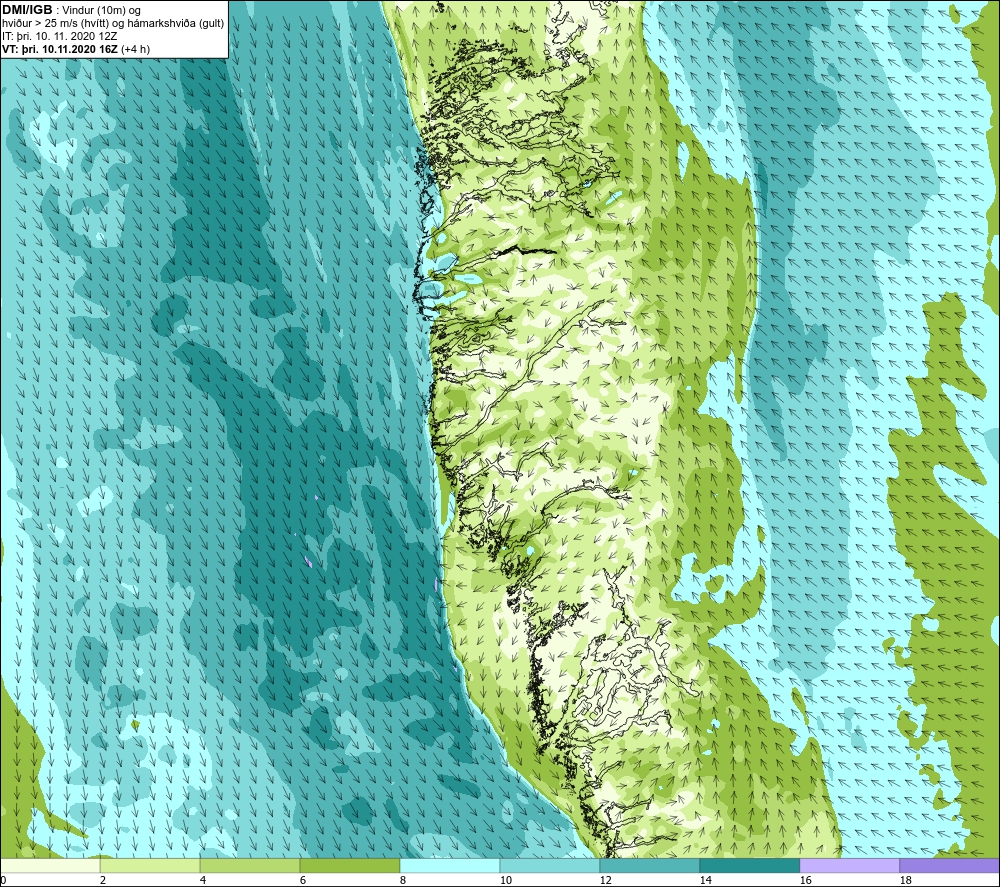Click the 16–18 m/s light purple legend swatch

pos(849,865)
